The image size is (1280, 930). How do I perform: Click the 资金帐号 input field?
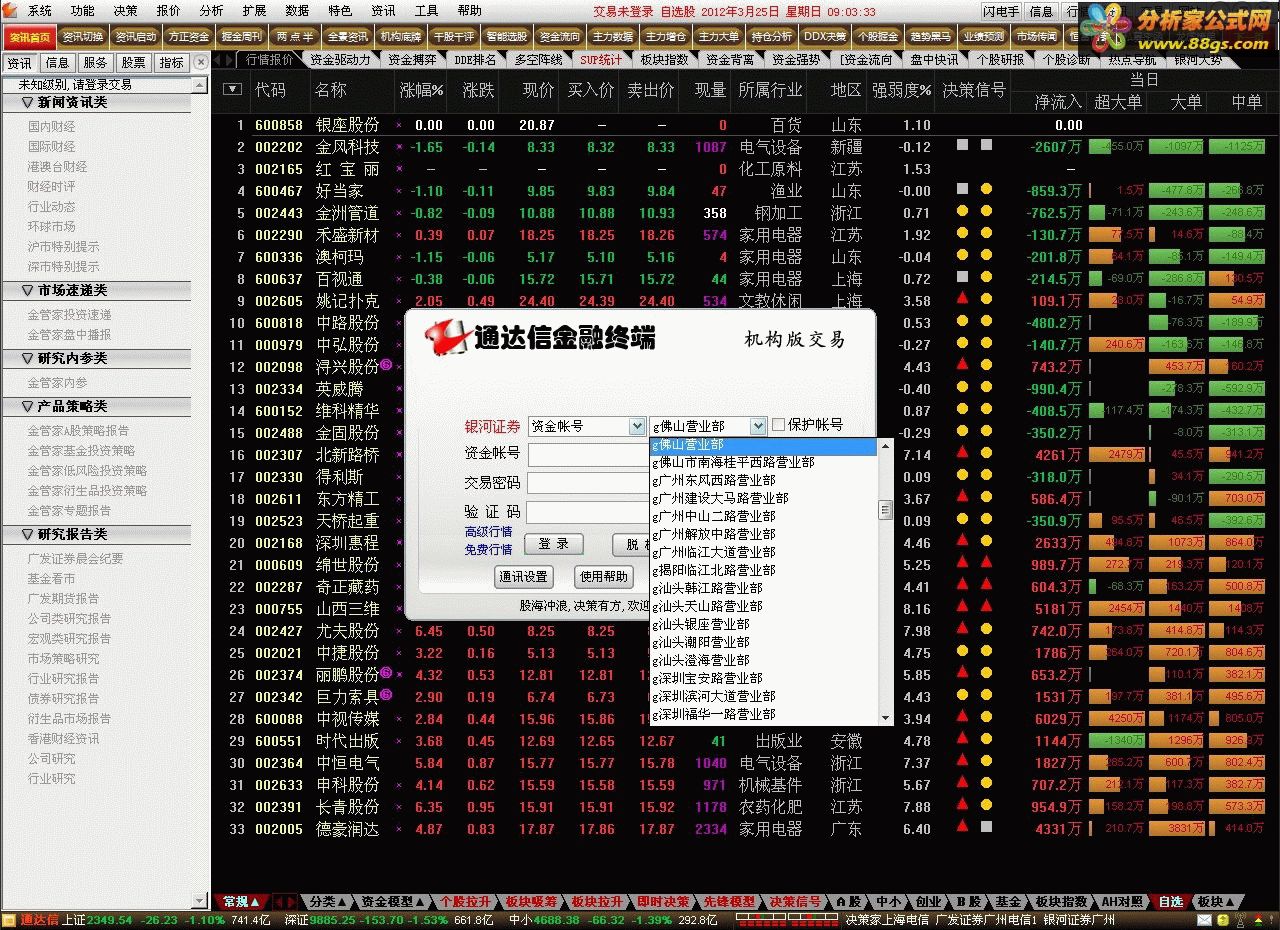point(588,455)
